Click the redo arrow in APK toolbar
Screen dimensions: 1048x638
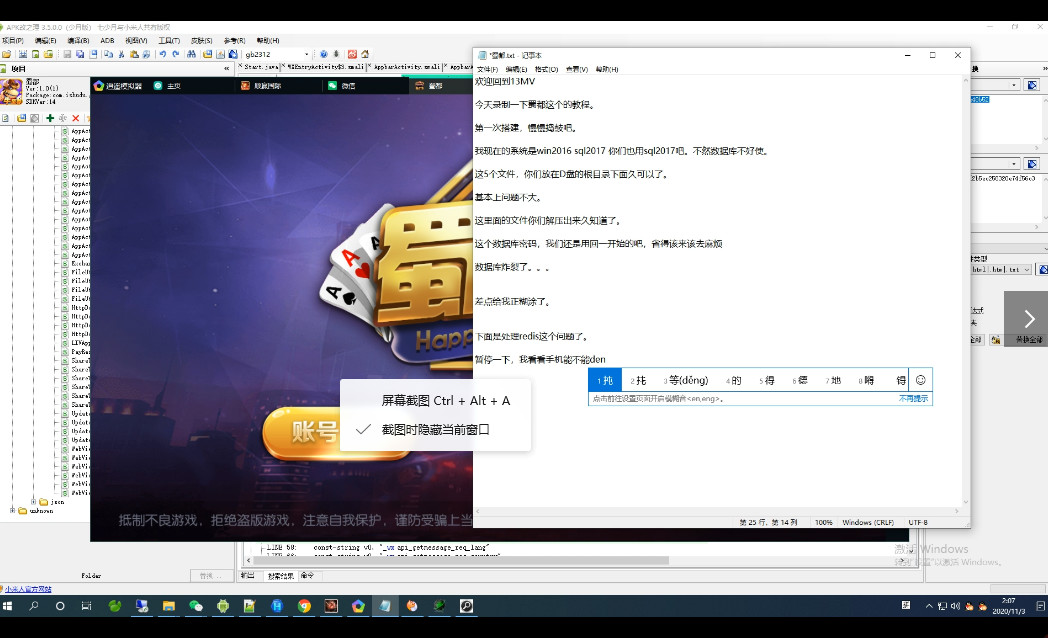point(176,54)
